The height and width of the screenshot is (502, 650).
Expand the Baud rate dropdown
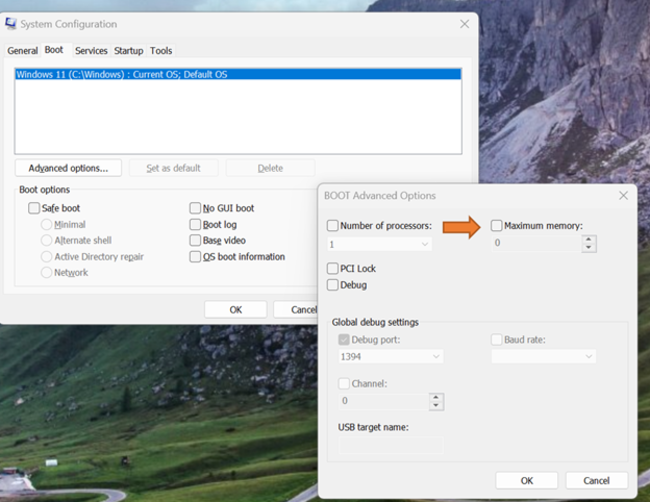click(588, 356)
